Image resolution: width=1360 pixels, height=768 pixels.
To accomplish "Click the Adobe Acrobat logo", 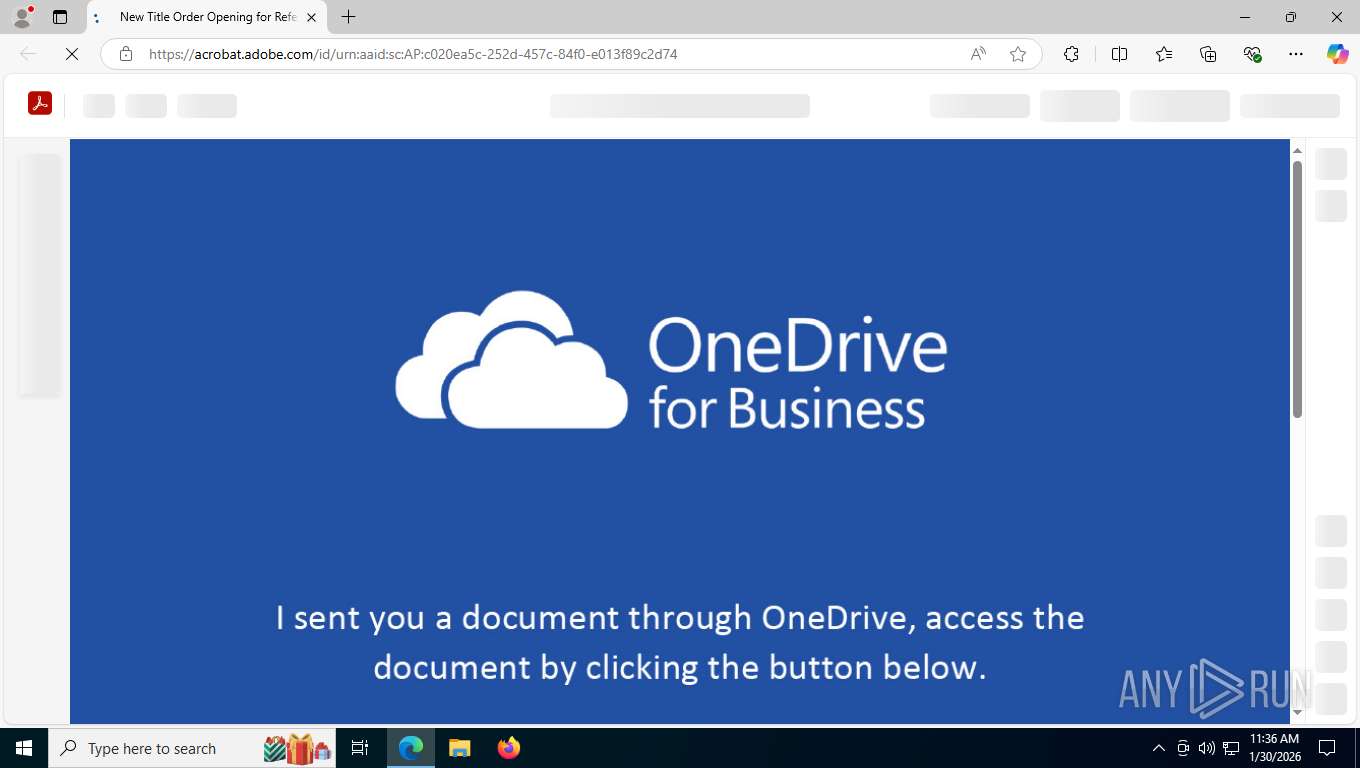I will click(40, 103).
